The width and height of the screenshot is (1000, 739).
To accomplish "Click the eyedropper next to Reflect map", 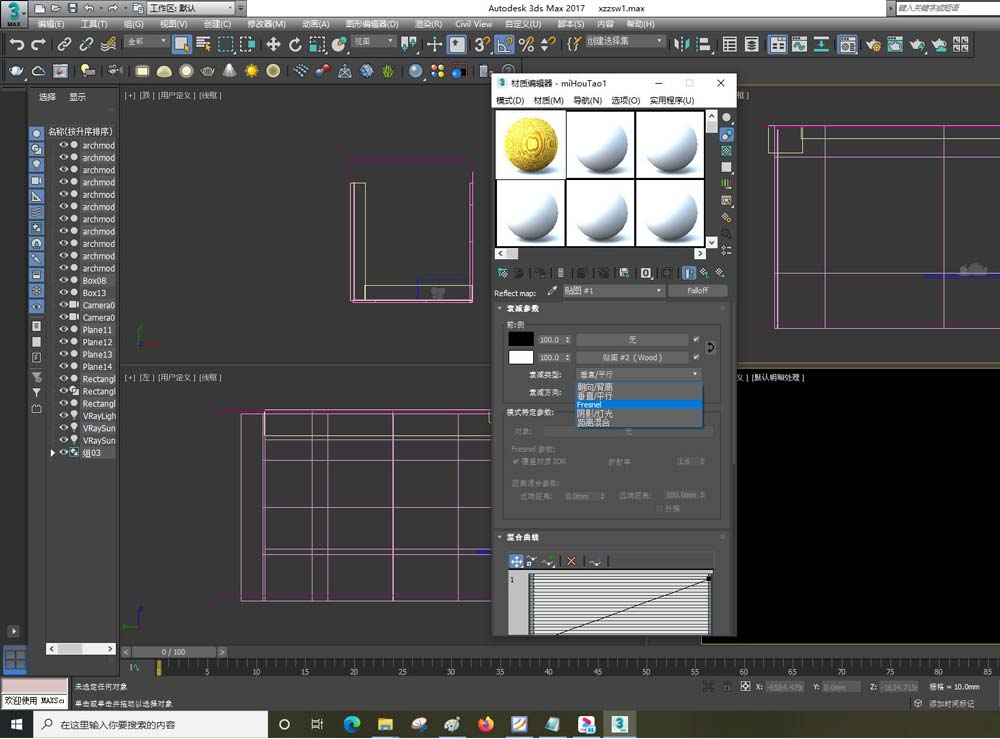I will [x=551, y=291].
